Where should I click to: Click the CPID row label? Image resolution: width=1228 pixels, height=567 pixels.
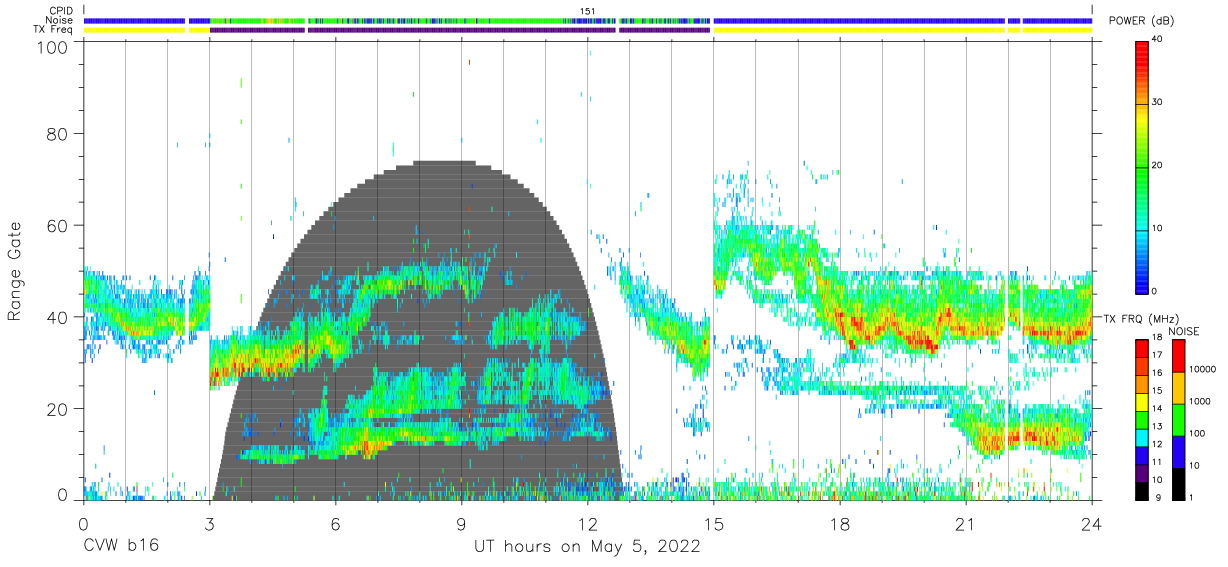pos(59,11)
